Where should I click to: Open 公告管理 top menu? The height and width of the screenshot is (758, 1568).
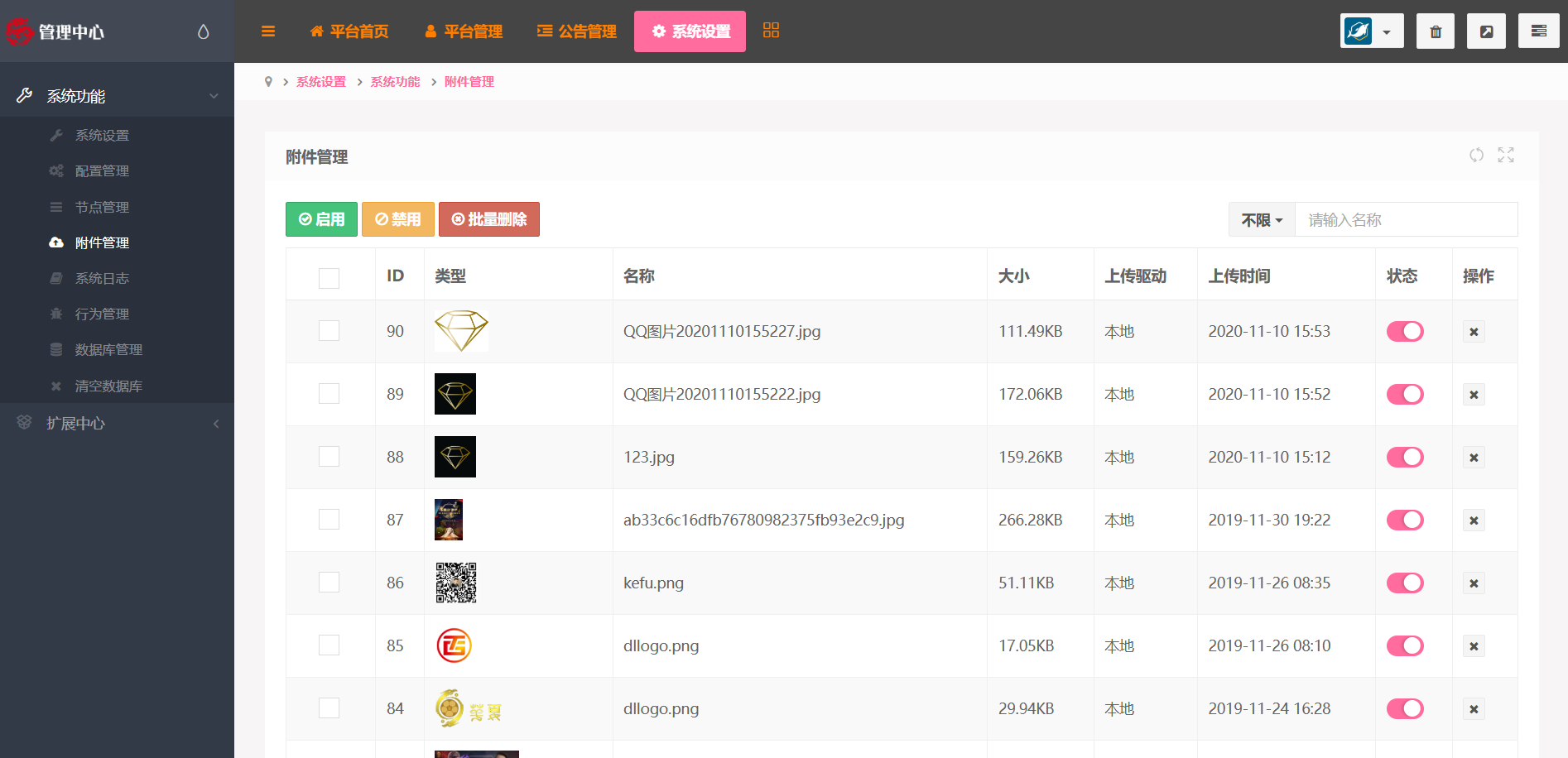pyautogui.click(x=576, y=31)
